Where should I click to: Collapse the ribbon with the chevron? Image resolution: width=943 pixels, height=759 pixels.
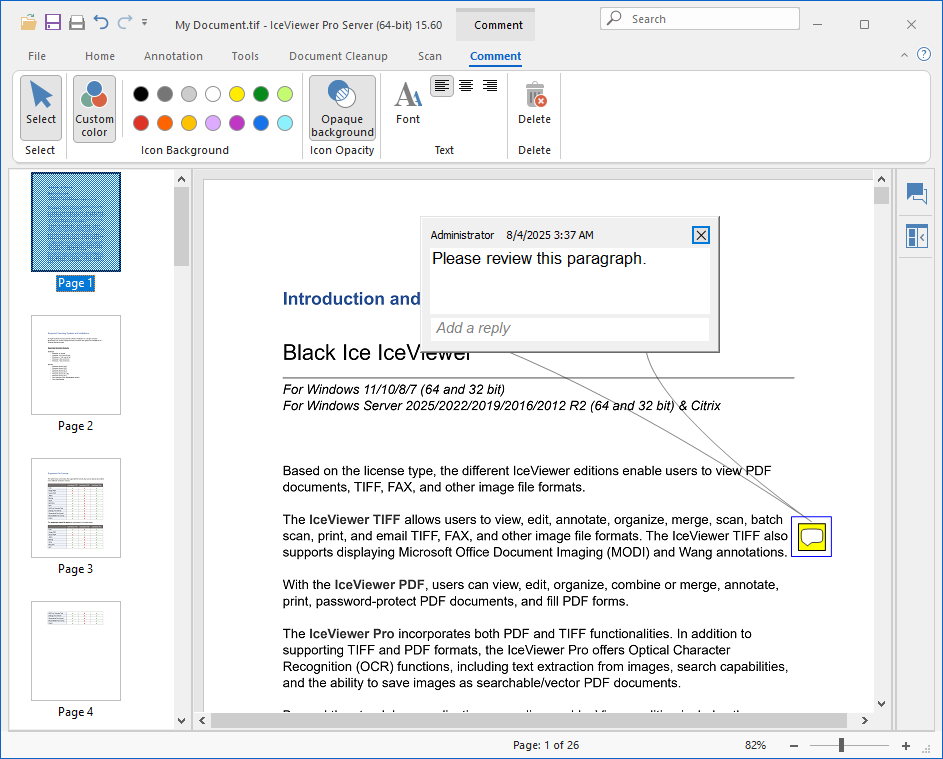click(x=904, y=55)
